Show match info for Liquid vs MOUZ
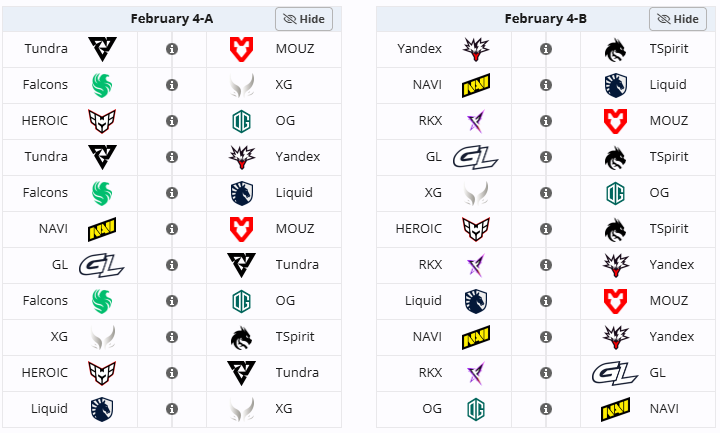The height and width of the screenshot is (433, 720). tap(545, 301)
